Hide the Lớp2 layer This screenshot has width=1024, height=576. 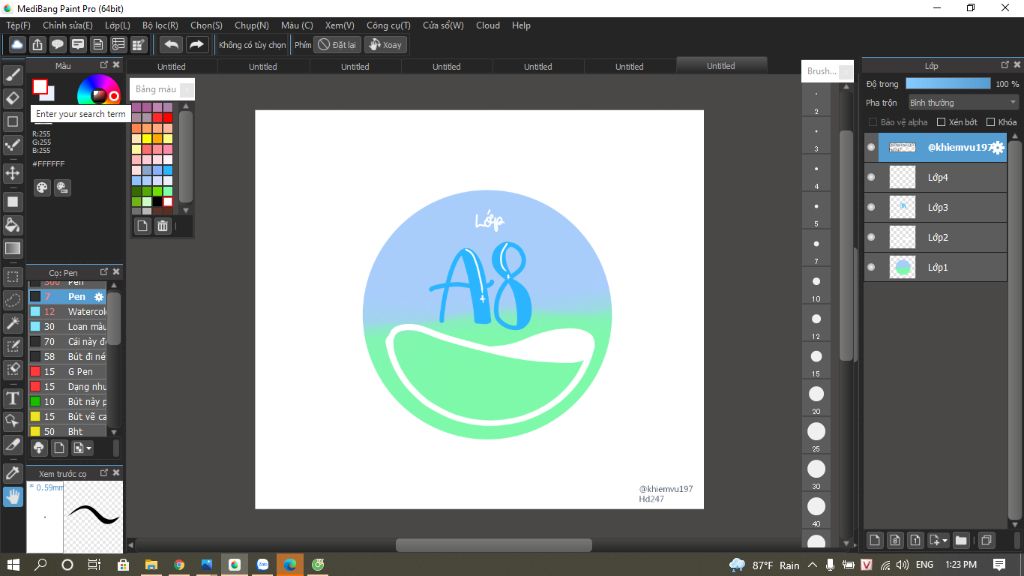pyautogui.click(x=871, y=237)
